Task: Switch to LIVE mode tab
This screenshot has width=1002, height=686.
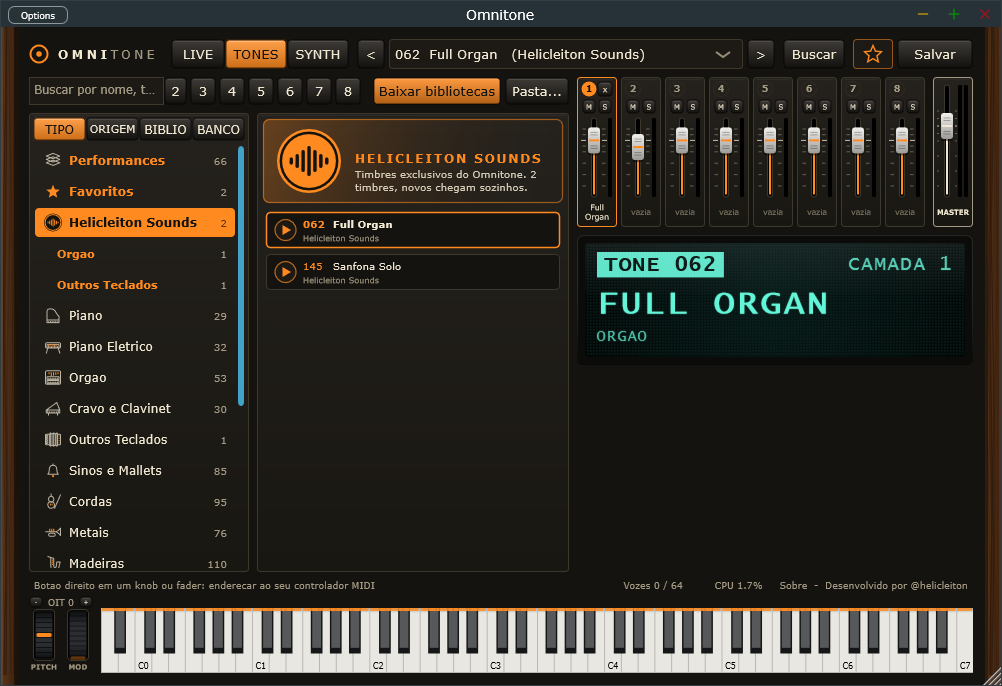Action: 198,54
